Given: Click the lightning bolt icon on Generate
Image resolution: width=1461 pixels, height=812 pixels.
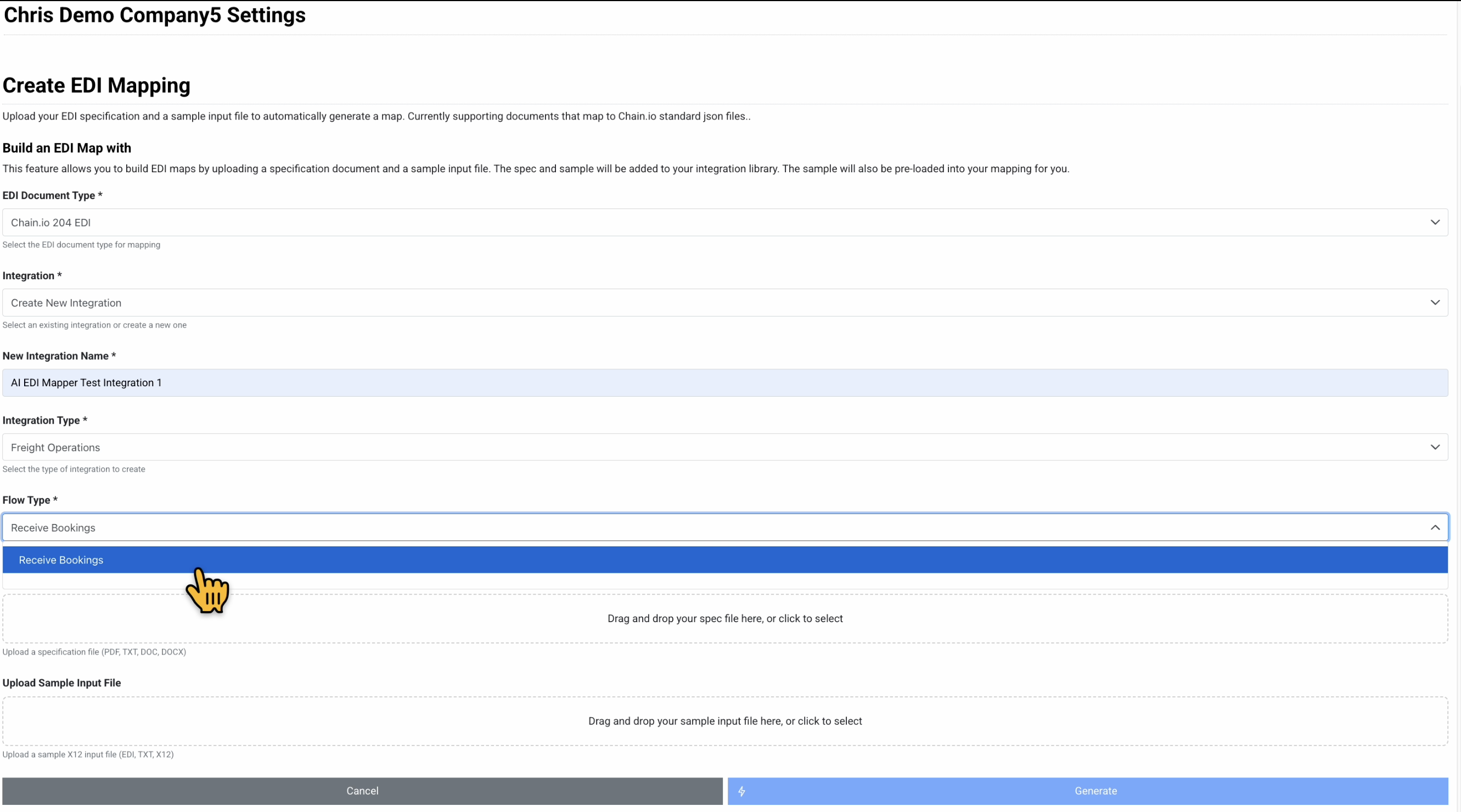Looking at the screenshot, I should [741, 791].
